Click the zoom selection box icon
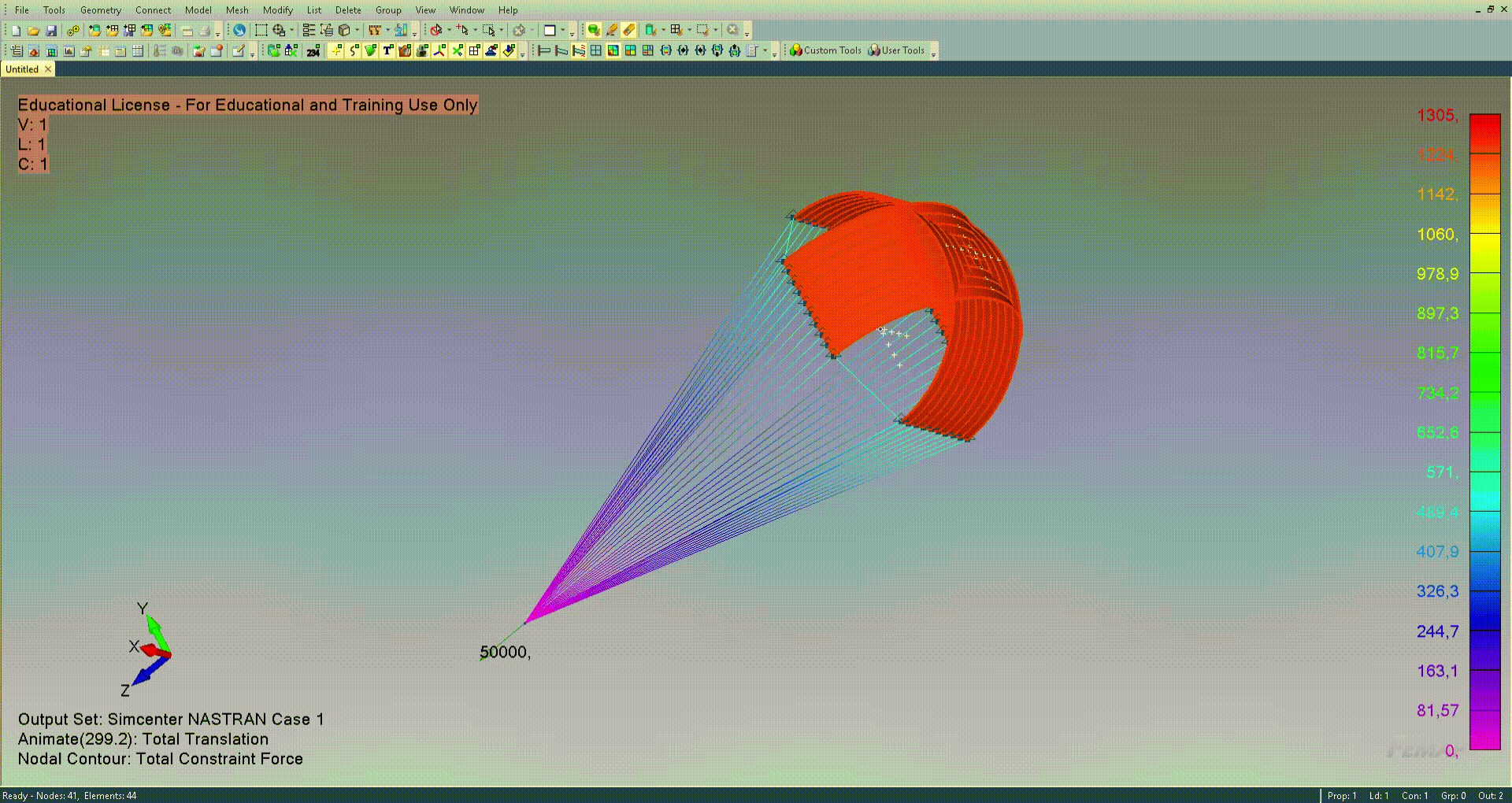1512x803 pixels. [x=260, y=30]
